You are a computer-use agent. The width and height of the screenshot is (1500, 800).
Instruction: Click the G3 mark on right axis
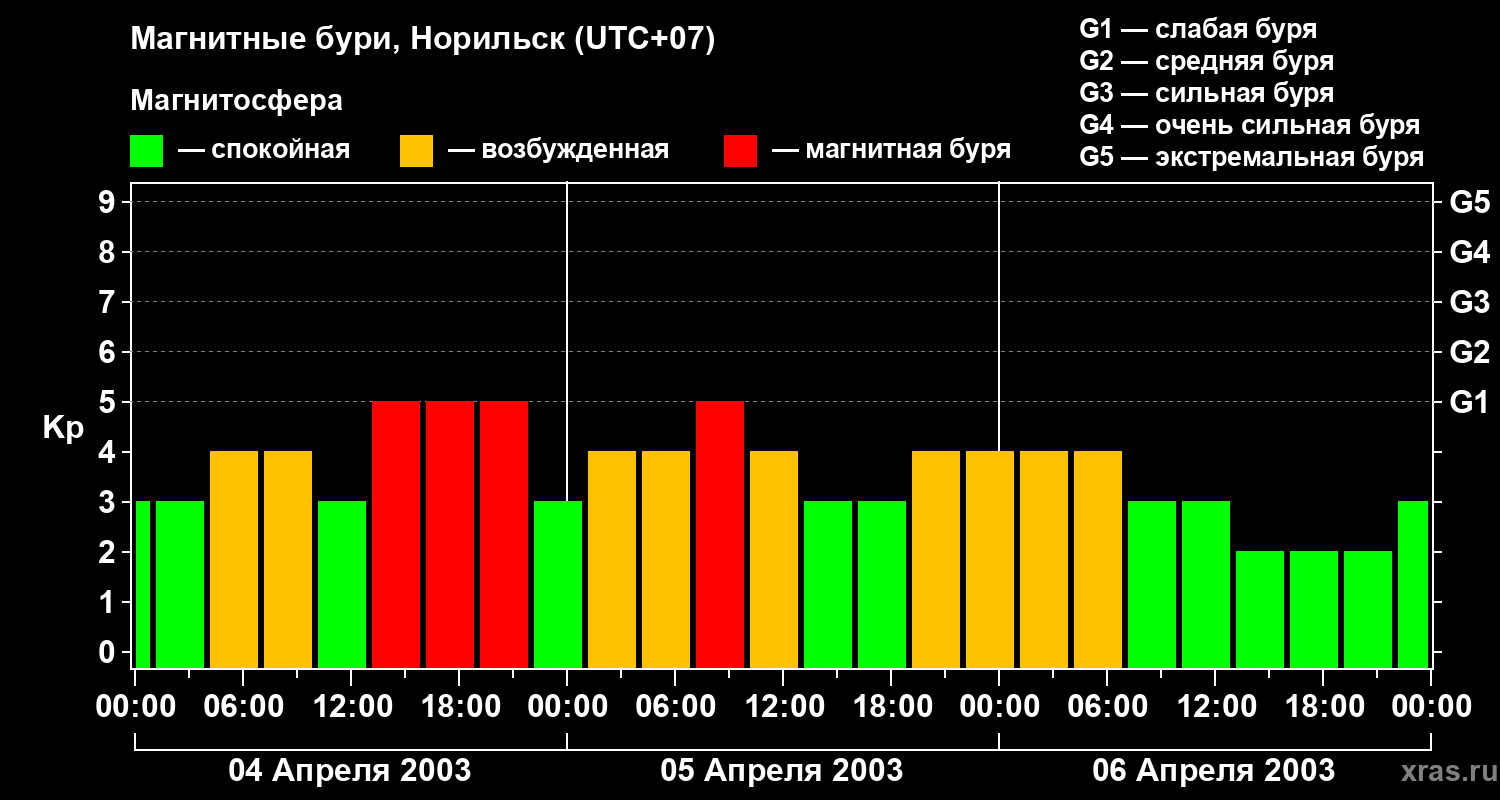coord(1470,302)
